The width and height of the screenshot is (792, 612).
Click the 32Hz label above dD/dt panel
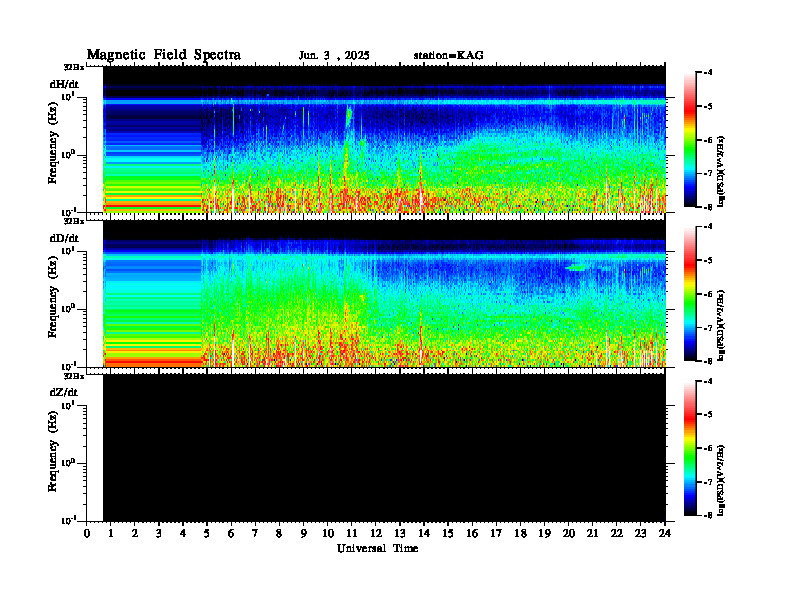[x=74, y=221]
